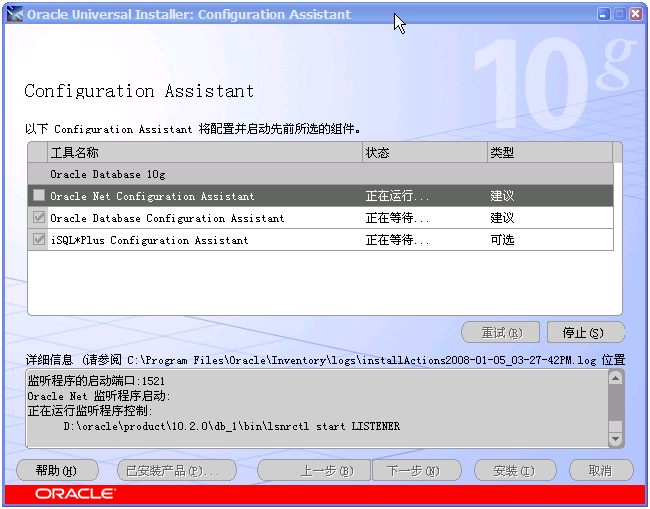Click the 正在运行监听程序控制 line

[x=90, y=411]
